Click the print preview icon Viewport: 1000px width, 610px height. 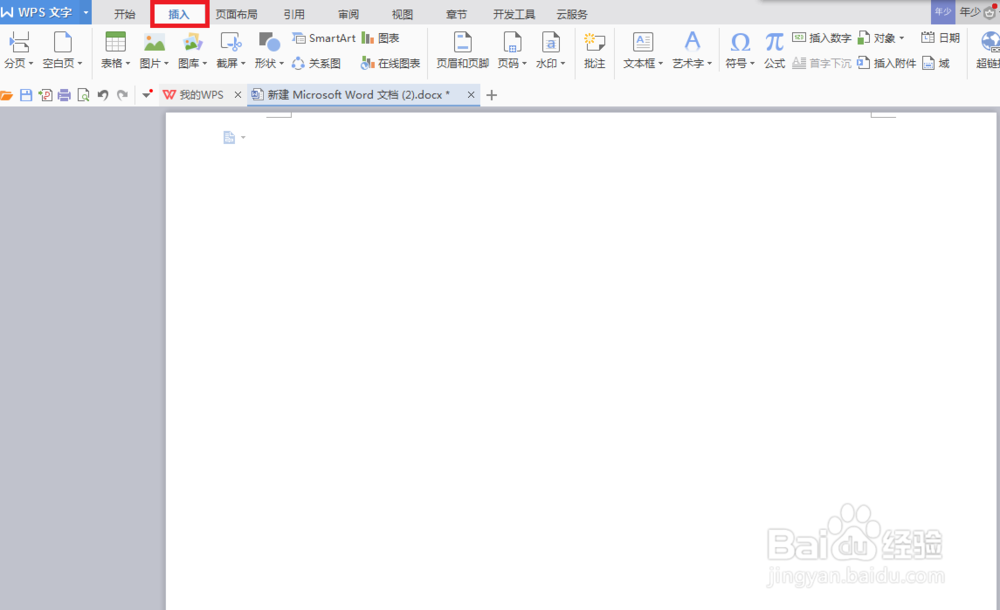point(84,95)
